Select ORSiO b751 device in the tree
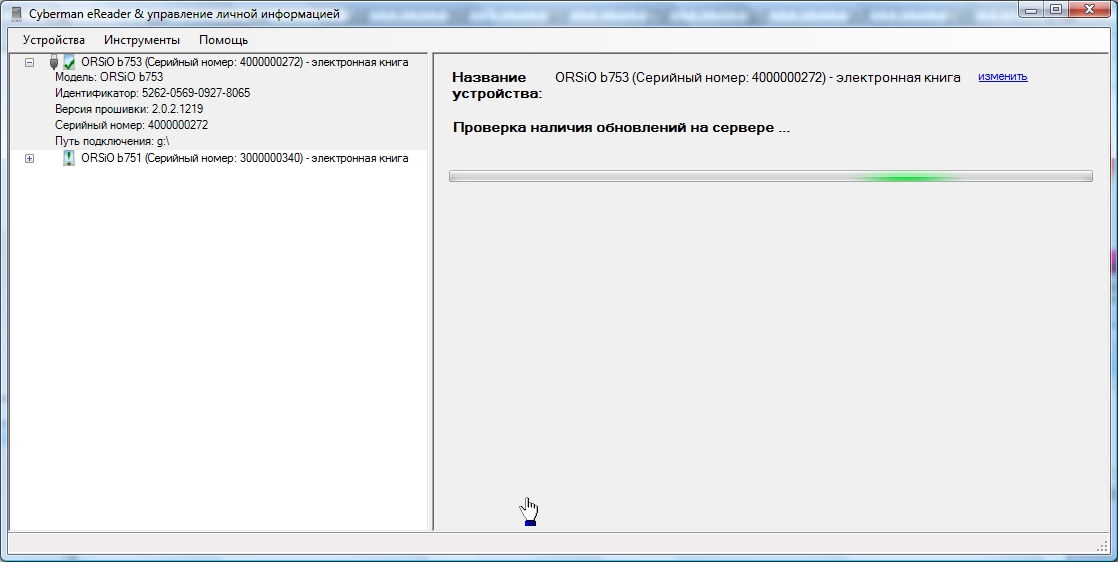Image resolution: width=1118 pixels, height=575 pixels. click(x=245, y=158)
